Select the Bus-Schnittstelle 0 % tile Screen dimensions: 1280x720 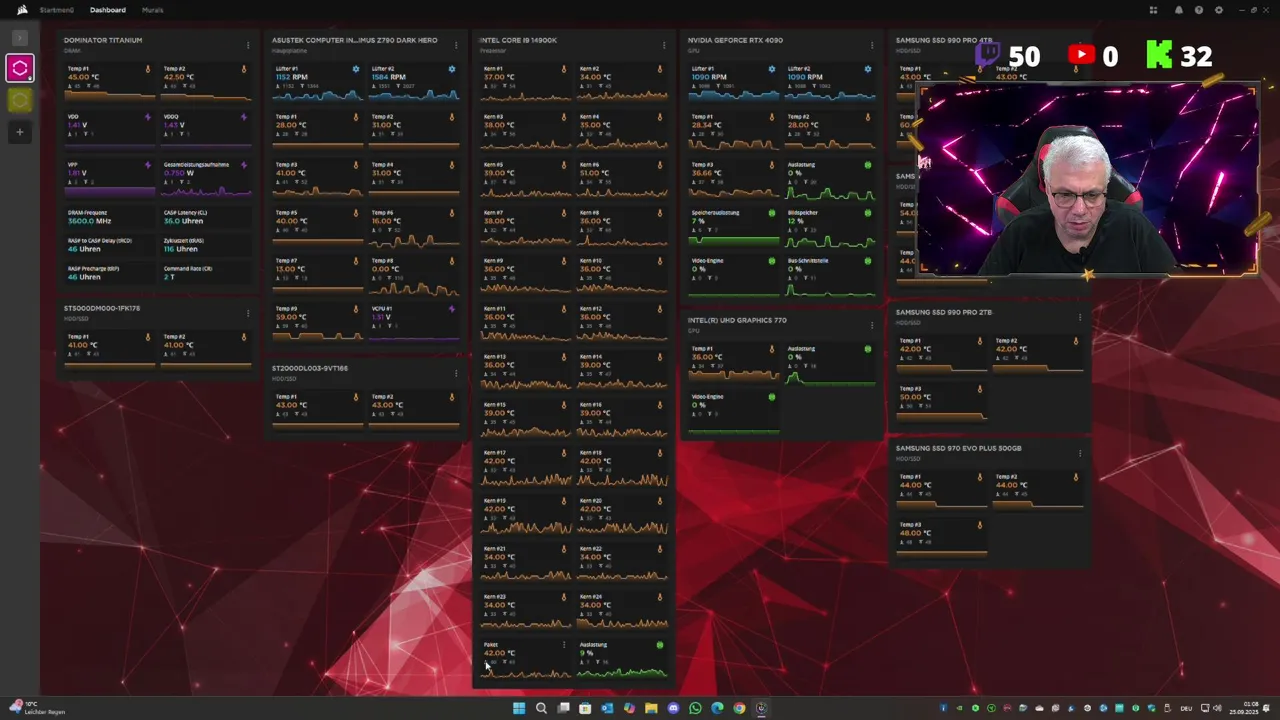point(830,276)
